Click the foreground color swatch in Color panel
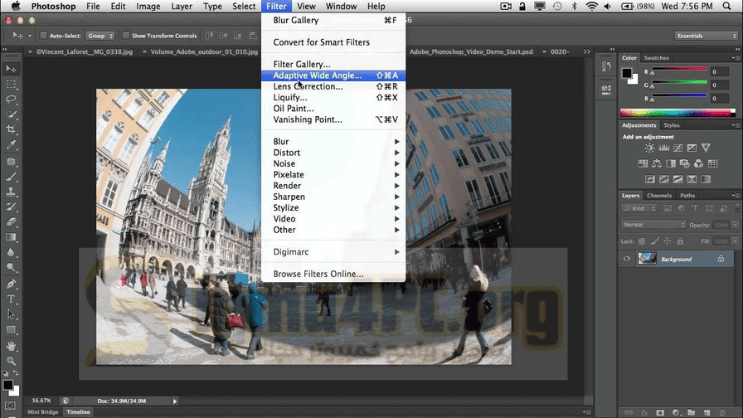Viewport: 743px width, 418px height. pyautogui.click(x=627, y=73)
